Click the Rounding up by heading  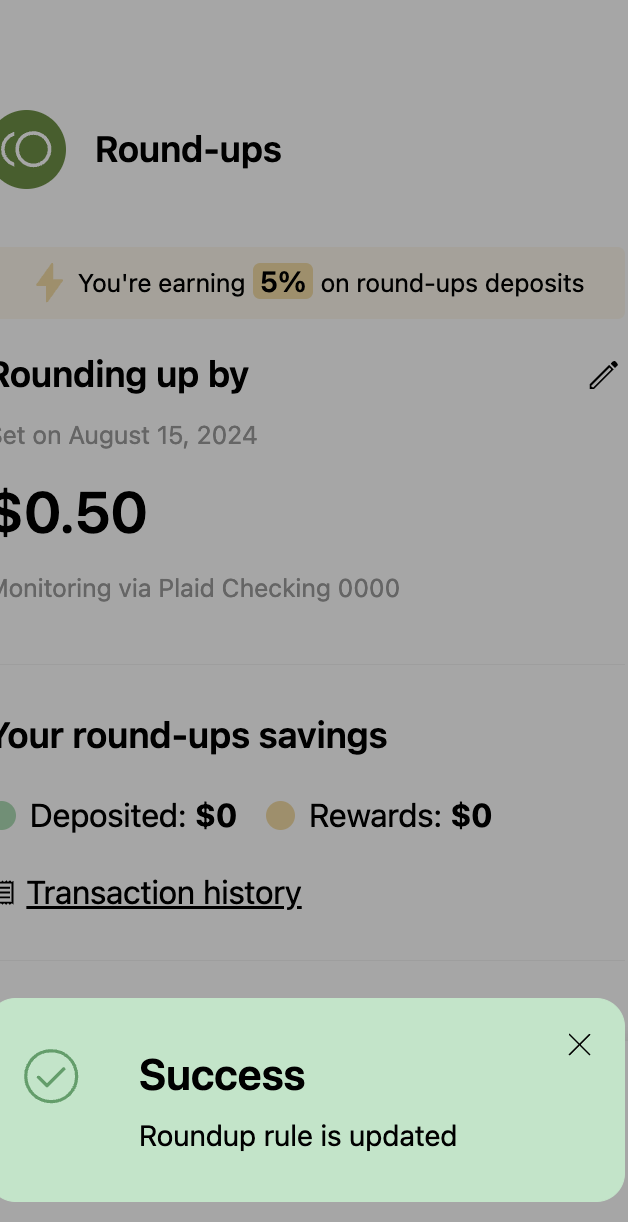pos(122,375)
